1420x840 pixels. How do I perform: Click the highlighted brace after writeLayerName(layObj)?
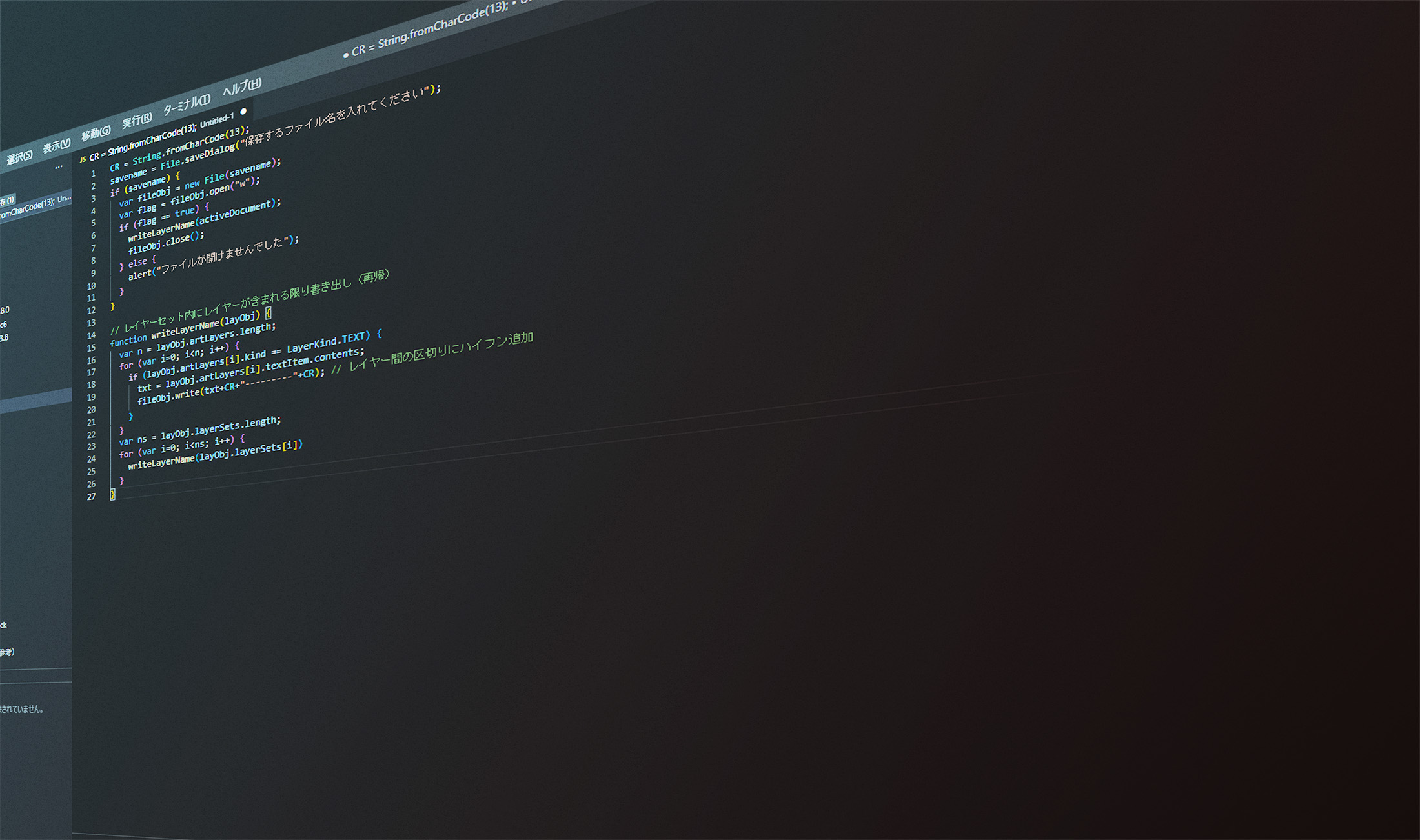click(x=269, y=313)
